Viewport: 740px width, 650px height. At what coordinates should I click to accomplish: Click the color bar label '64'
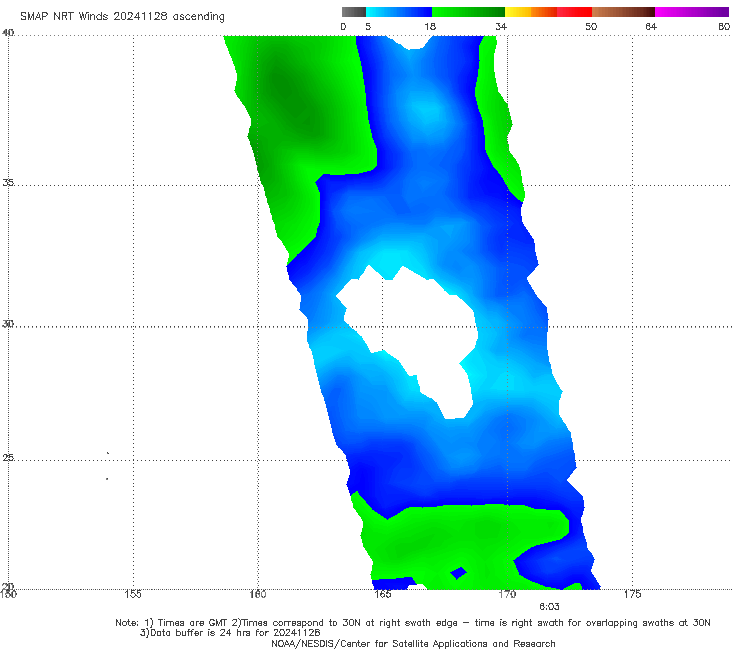[x=651, y=27]
